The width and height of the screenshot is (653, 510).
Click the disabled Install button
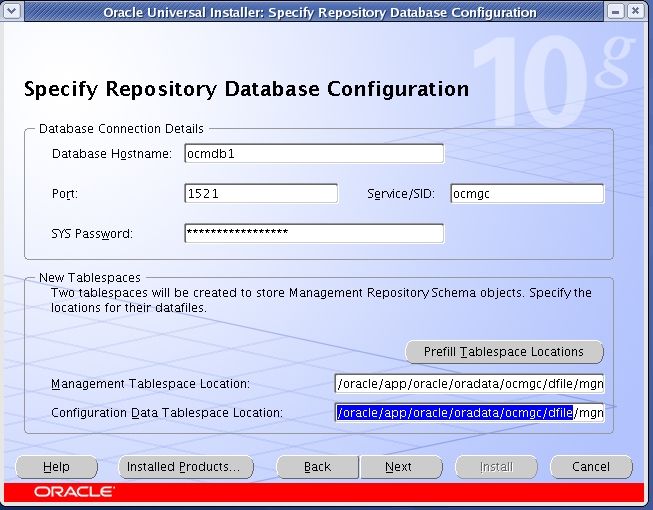point(496,467)
